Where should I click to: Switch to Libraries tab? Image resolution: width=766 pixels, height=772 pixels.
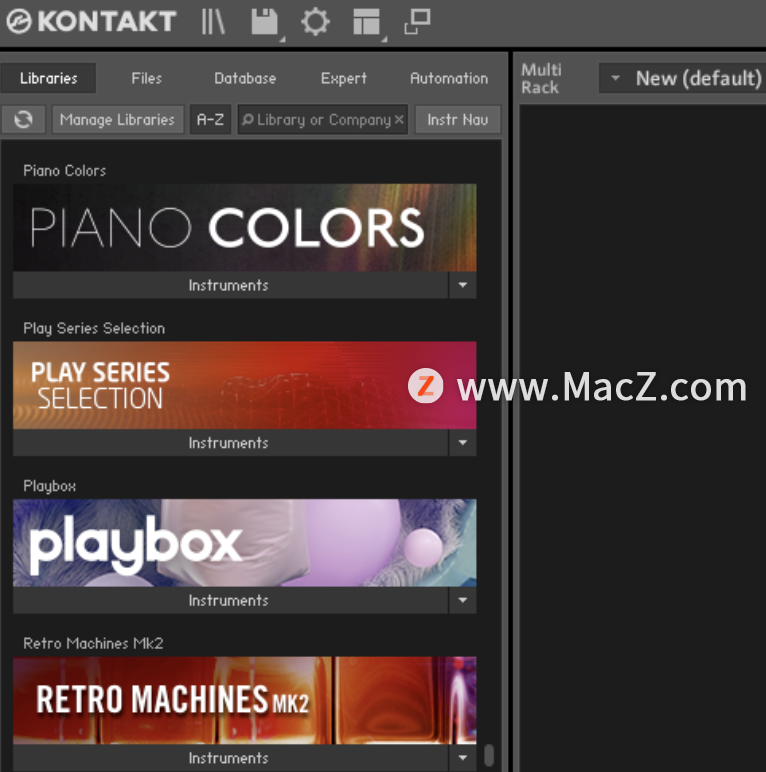(48, 78)
